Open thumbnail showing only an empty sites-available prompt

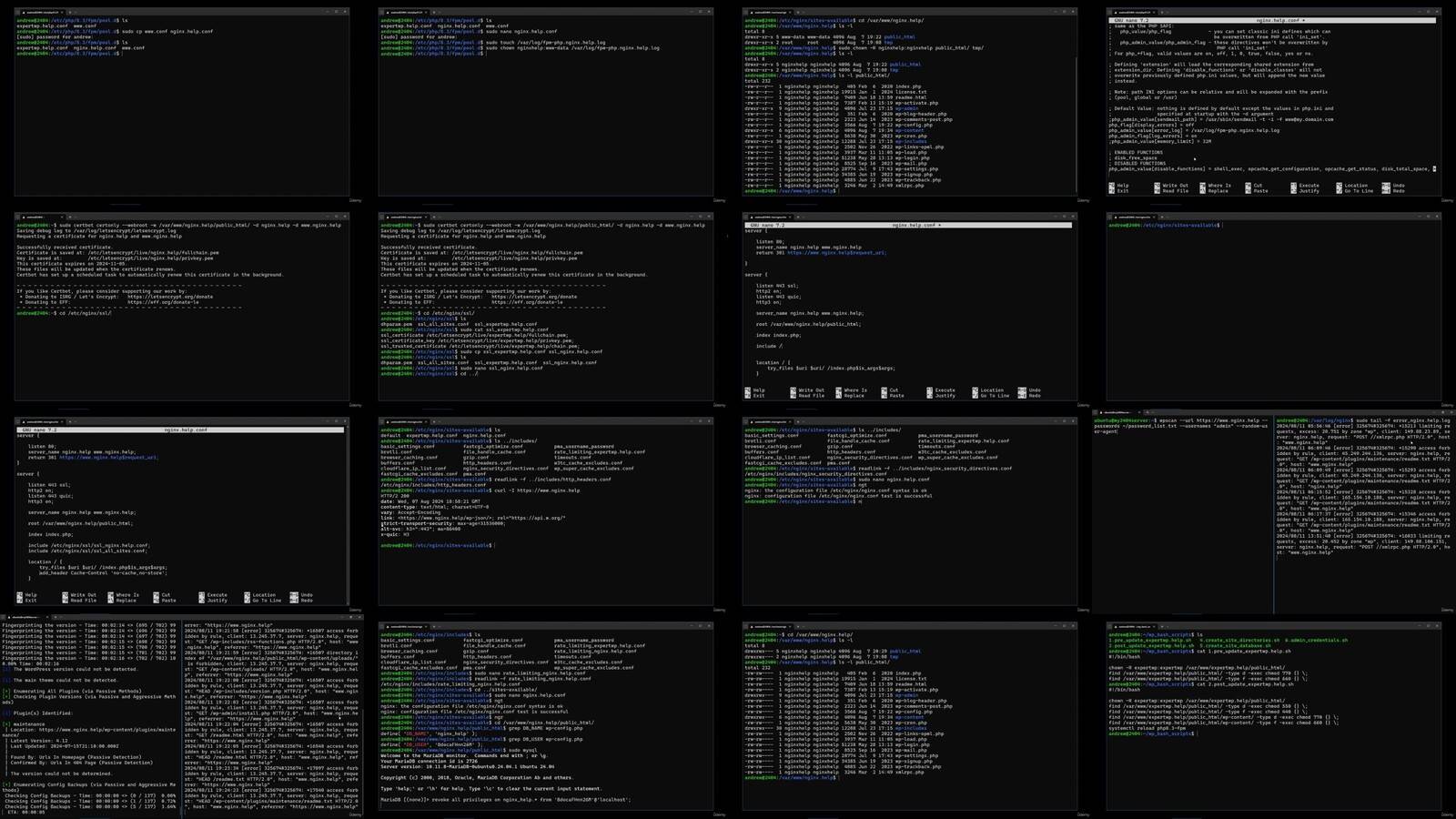point(1274,307)
